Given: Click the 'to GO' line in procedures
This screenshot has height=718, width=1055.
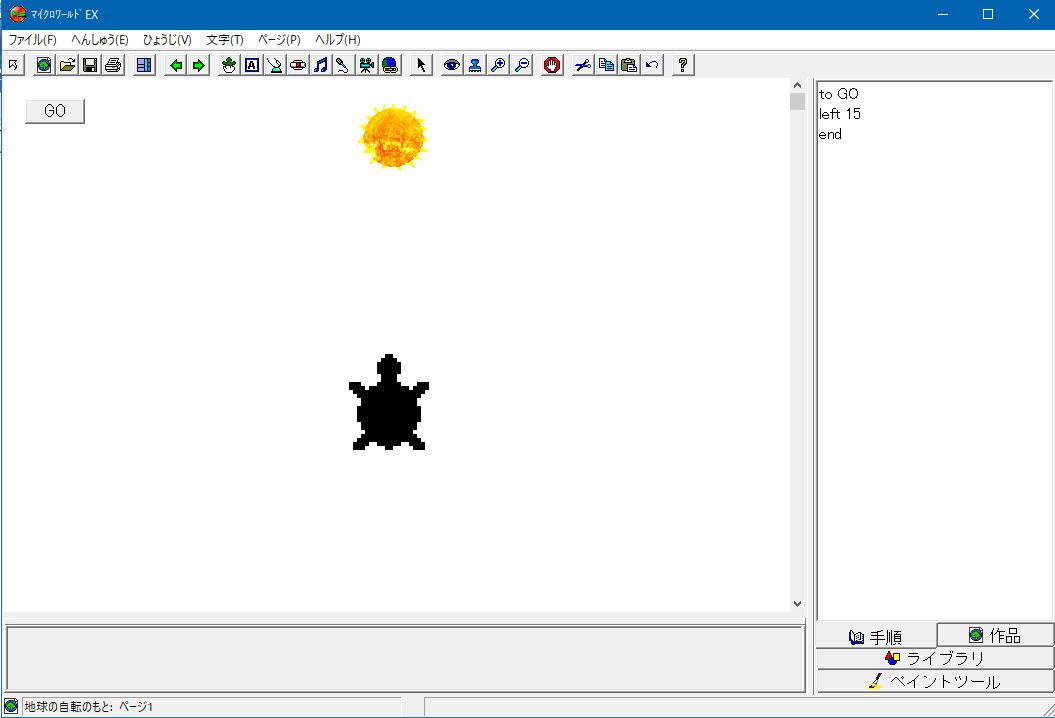Looking at the screenshot, I should [x=838, y=94].
